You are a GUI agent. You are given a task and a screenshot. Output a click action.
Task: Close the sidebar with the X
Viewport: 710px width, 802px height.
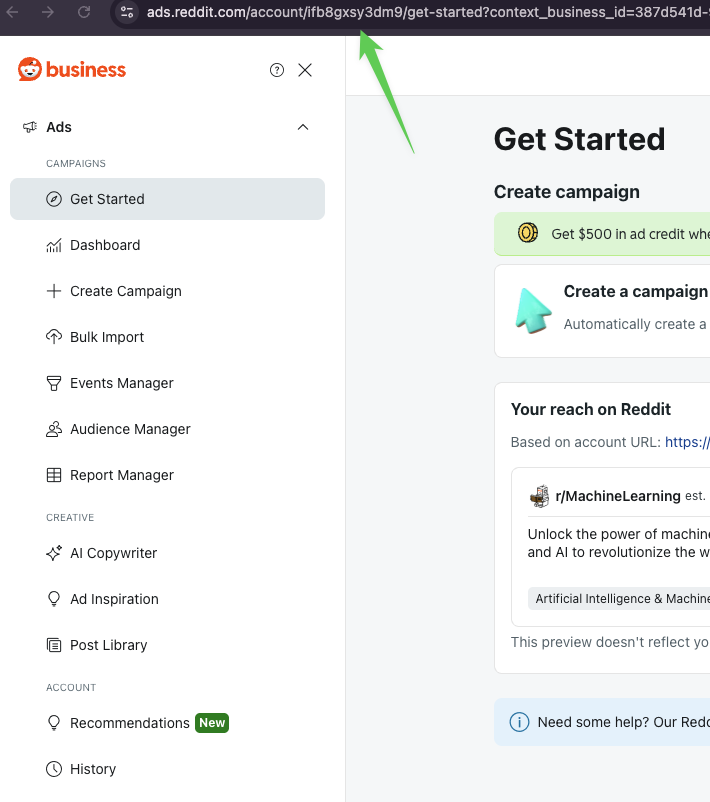click(x=305, y=70)
